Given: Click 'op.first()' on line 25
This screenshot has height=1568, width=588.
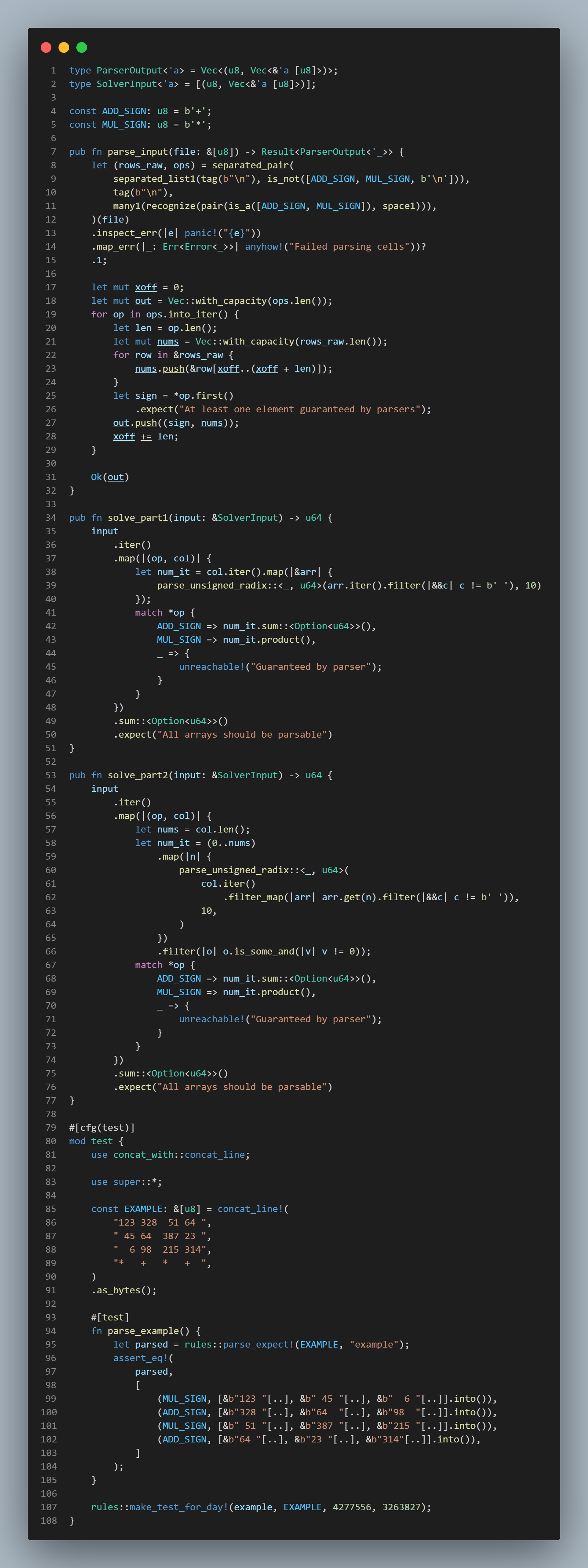Looking at the screenshot, I should pyautogui.click(x=203, y=396).
